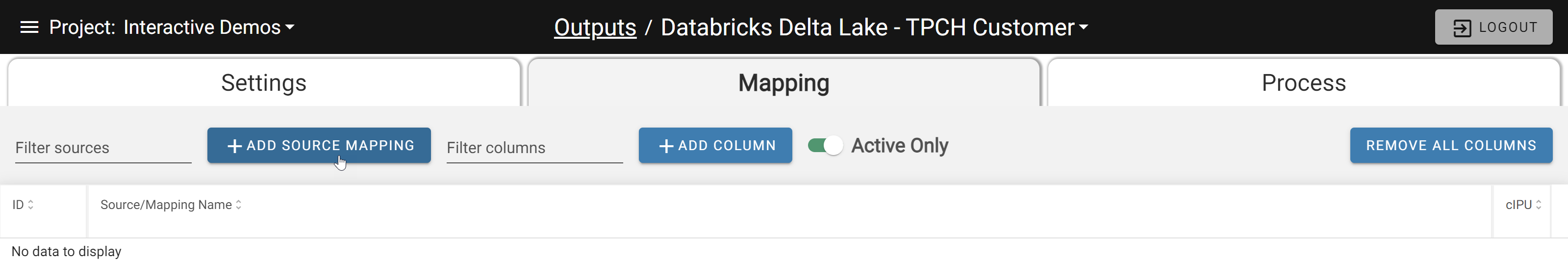This screenshot has height=262, width=1568.
Task: Sort by cIPU column arrows
Action: point(1538,205)
